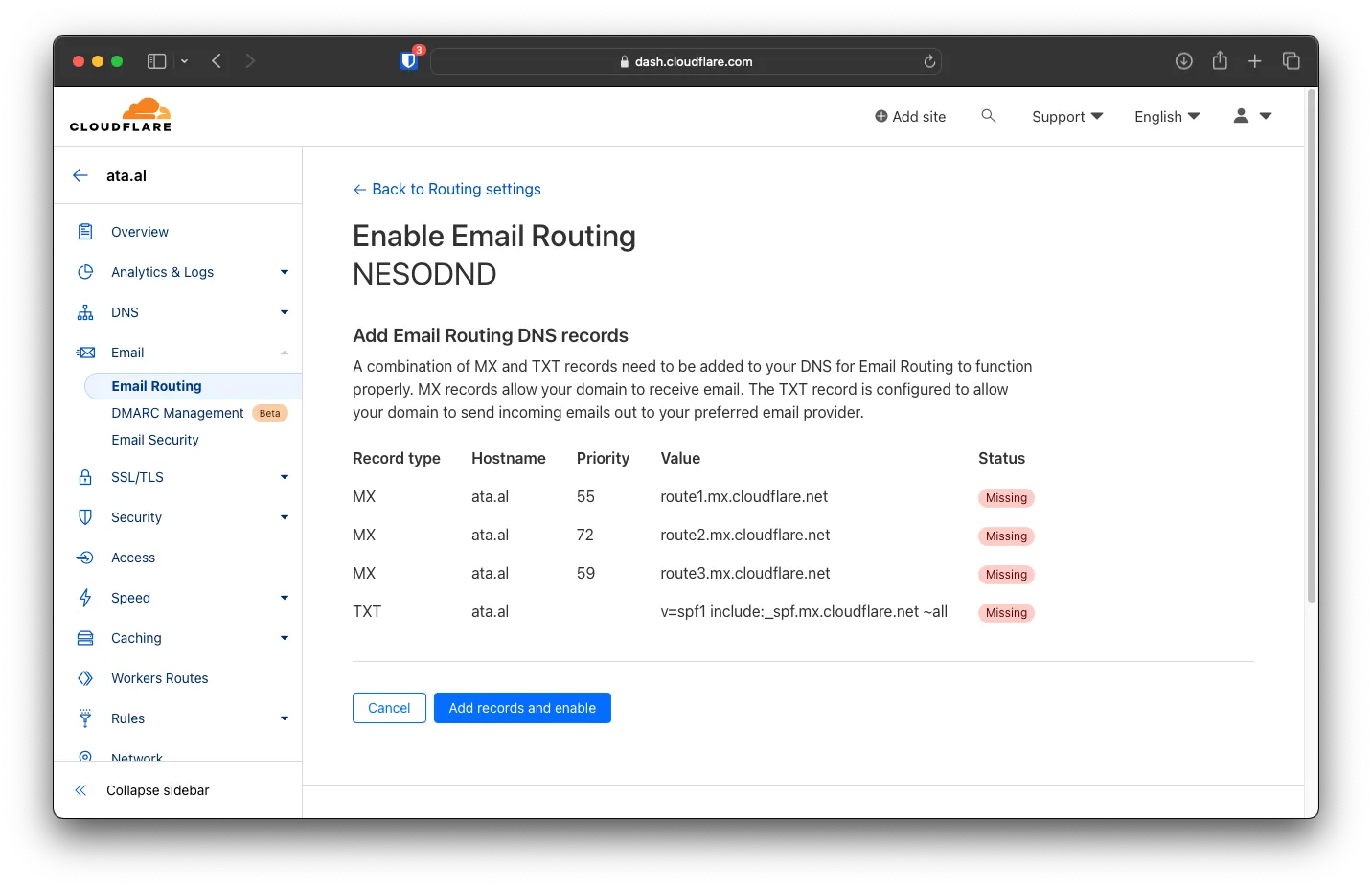Click the search magnifier icon
Screen dimensions: 1372x889
989,116
